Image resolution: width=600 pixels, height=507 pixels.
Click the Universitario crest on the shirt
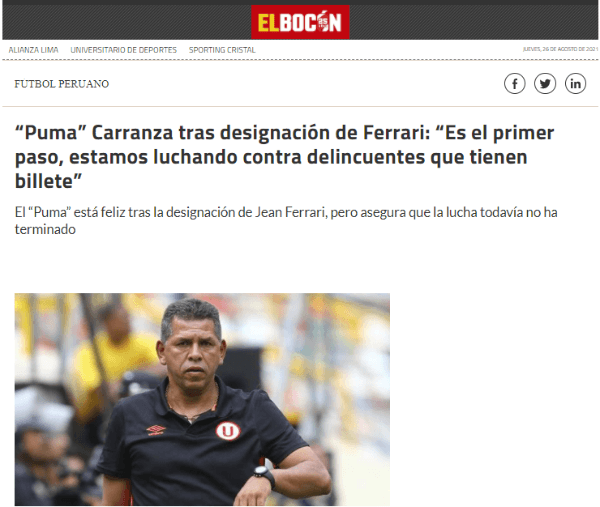tap(228, 430)
